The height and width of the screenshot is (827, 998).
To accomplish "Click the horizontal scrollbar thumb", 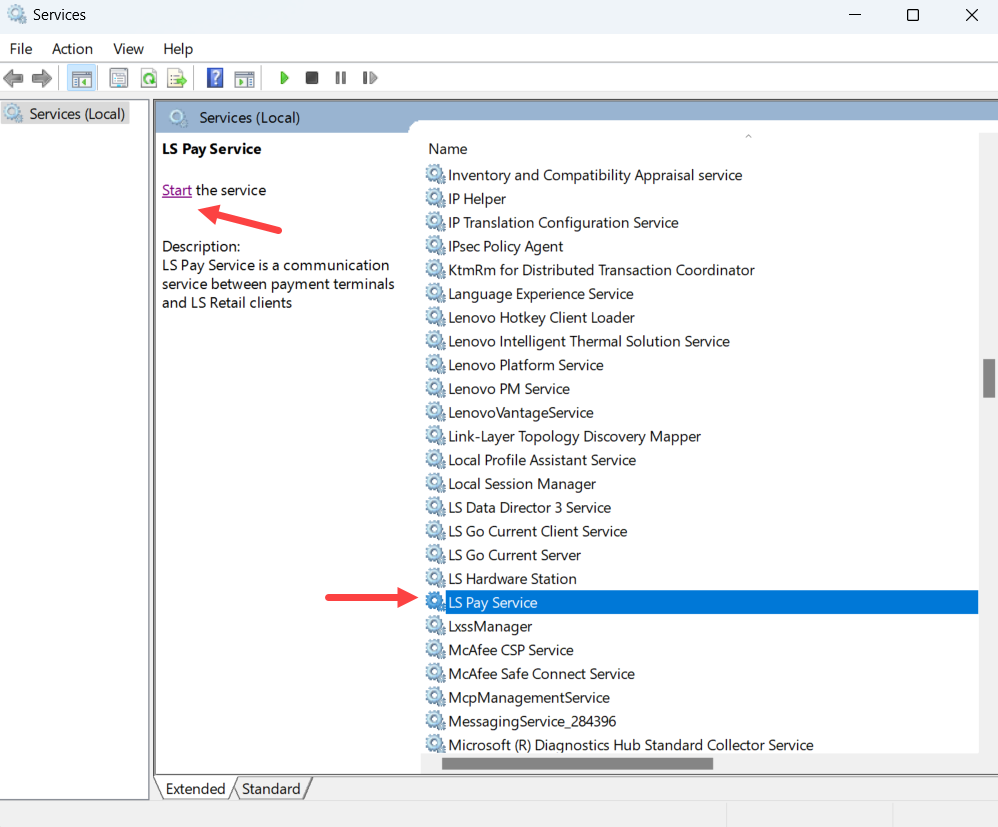I will pyautogui.click(x=577, y=764).
